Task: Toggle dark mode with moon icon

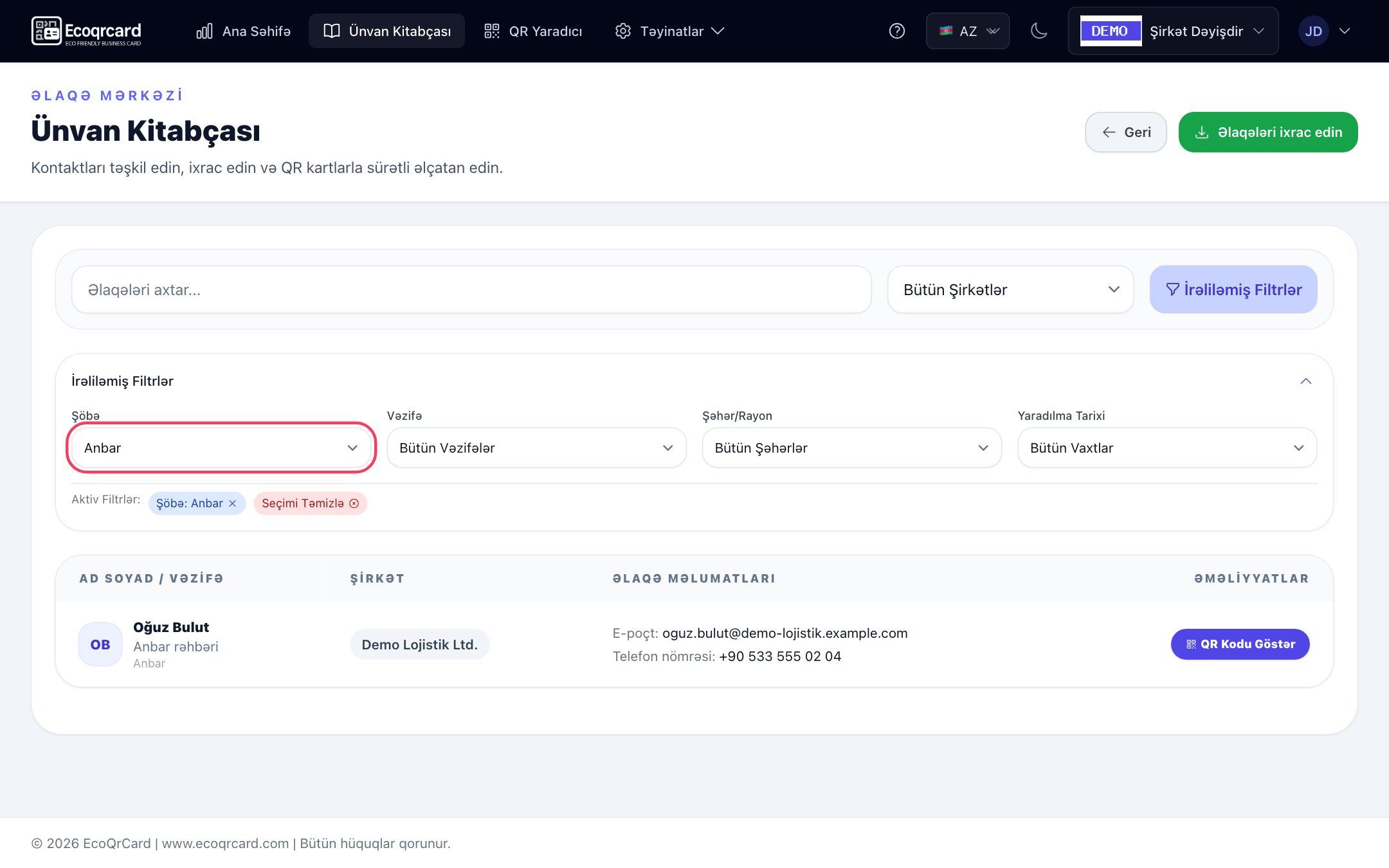Action: (x=1039, y=31)
